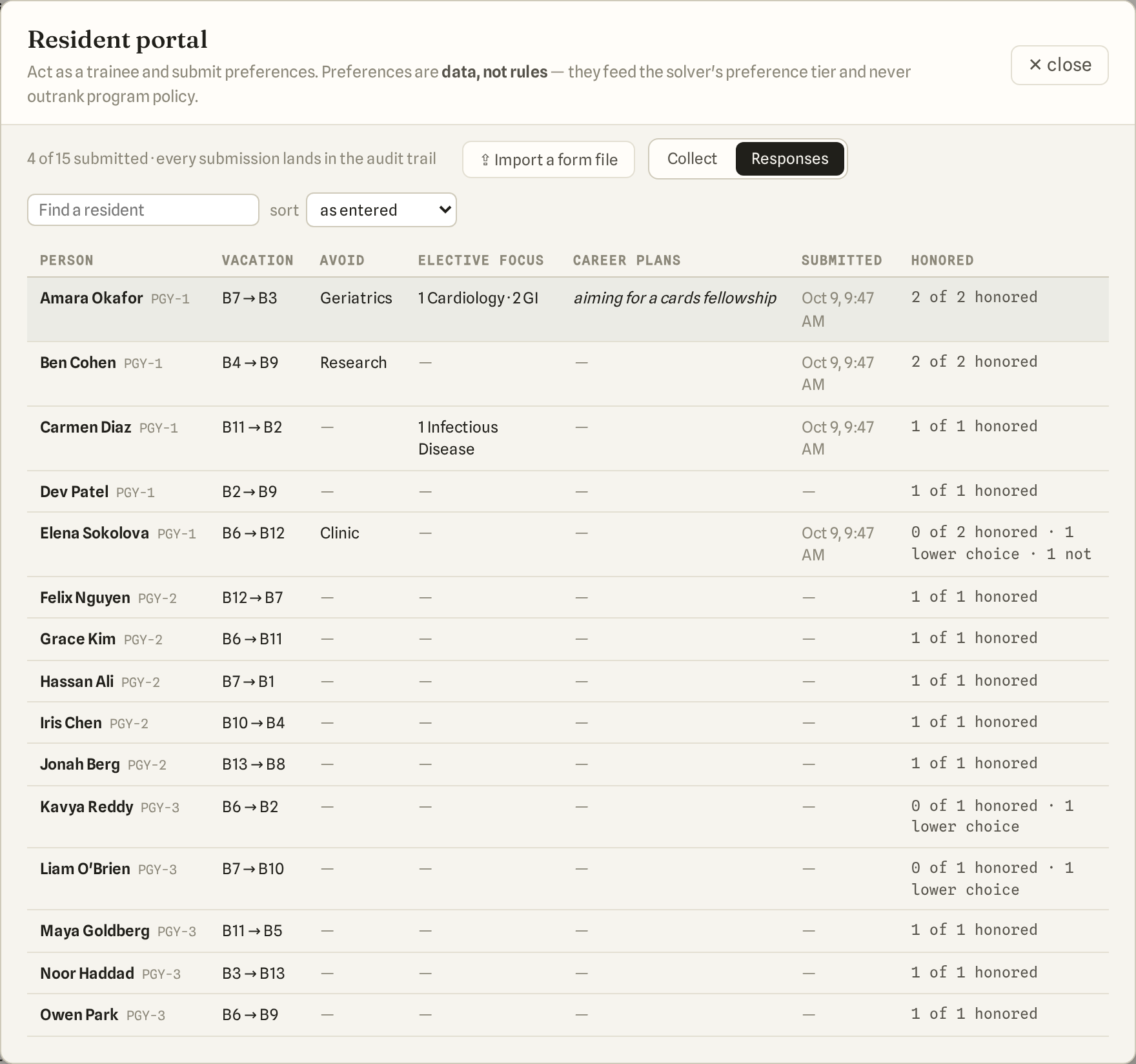Select Iris Chen's name

point(71,722)
